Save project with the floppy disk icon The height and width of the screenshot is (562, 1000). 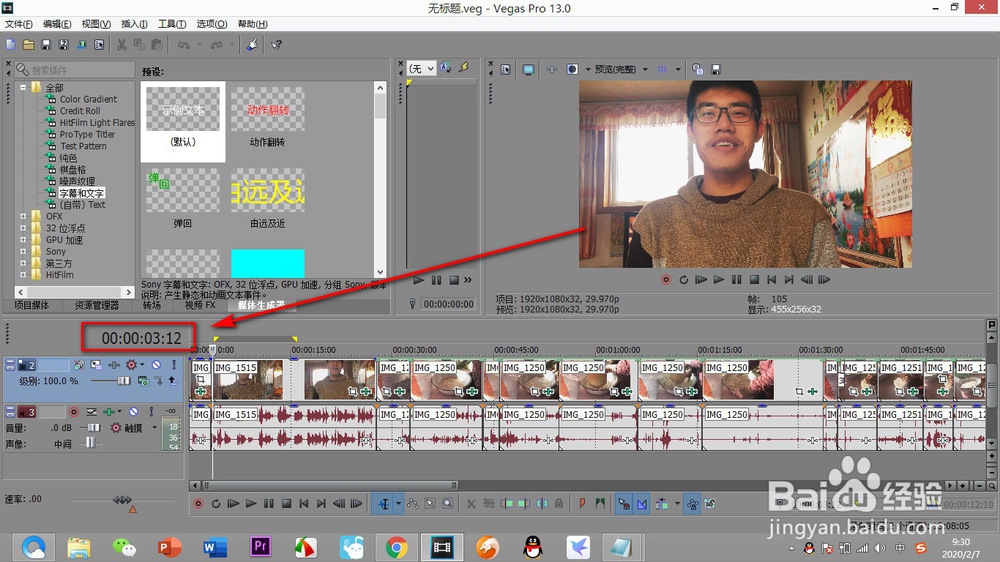pos(46,45)
